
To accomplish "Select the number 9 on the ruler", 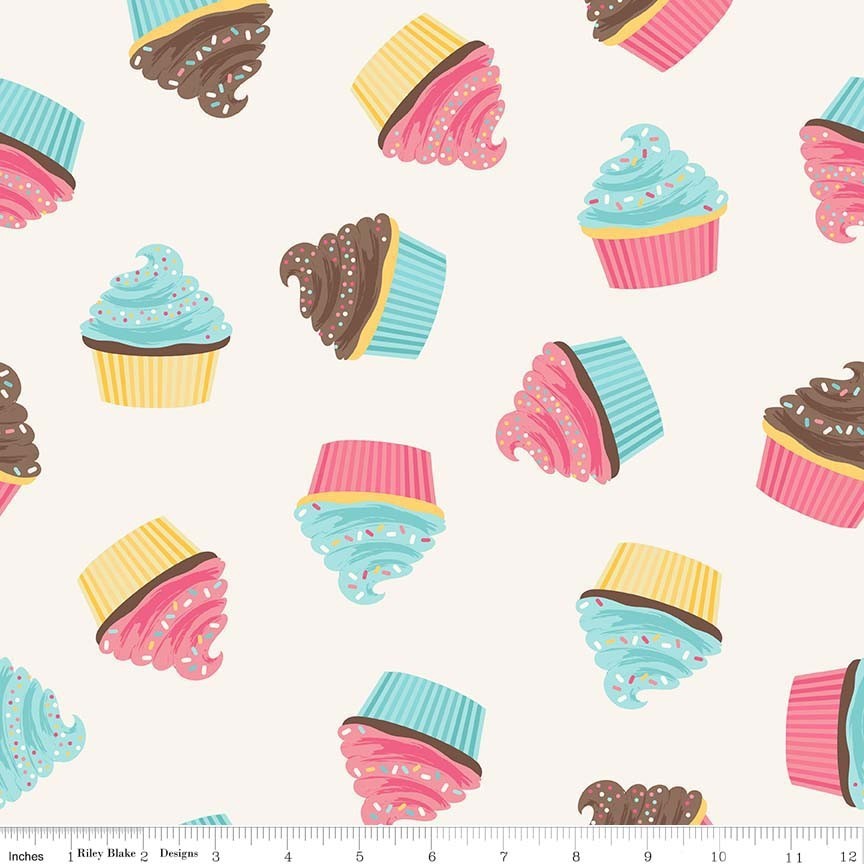I will 648,856.
